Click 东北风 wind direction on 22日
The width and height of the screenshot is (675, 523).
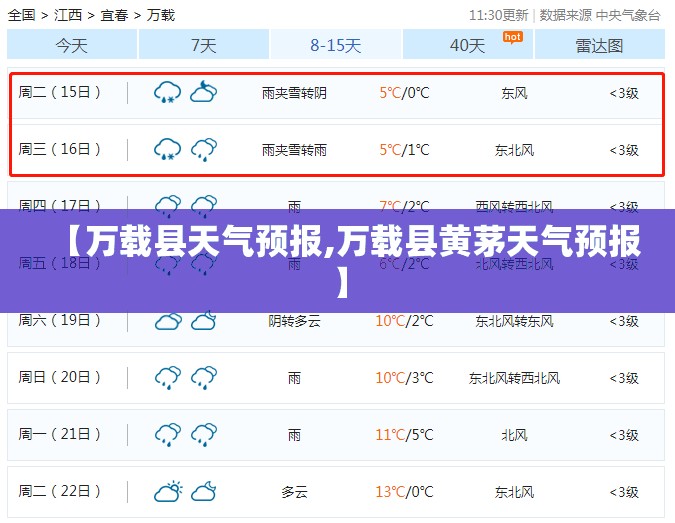coord(514,492)
